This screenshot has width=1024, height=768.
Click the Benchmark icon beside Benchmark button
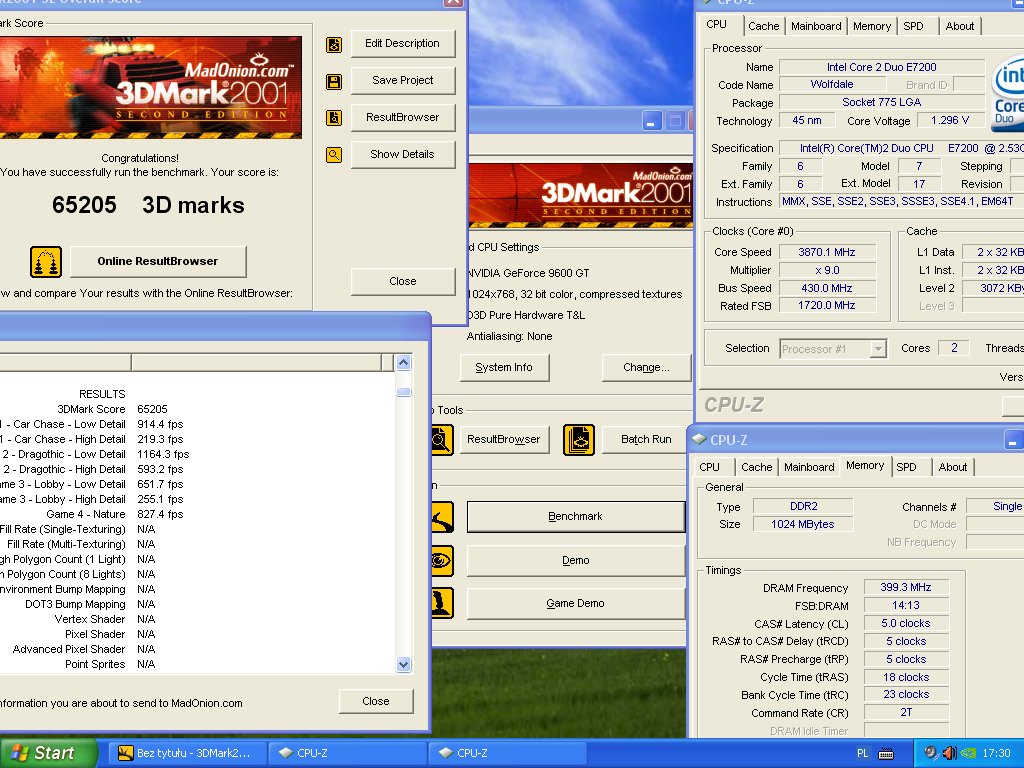[x=442, y=517]
